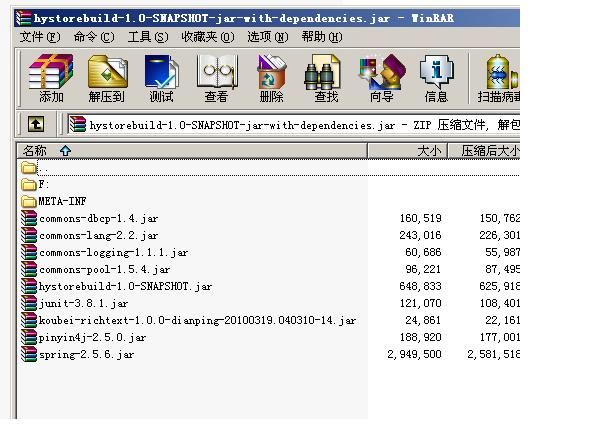Select file name commons-lang-2.2.jar
600x444 pixels.
tap(98, 235)
